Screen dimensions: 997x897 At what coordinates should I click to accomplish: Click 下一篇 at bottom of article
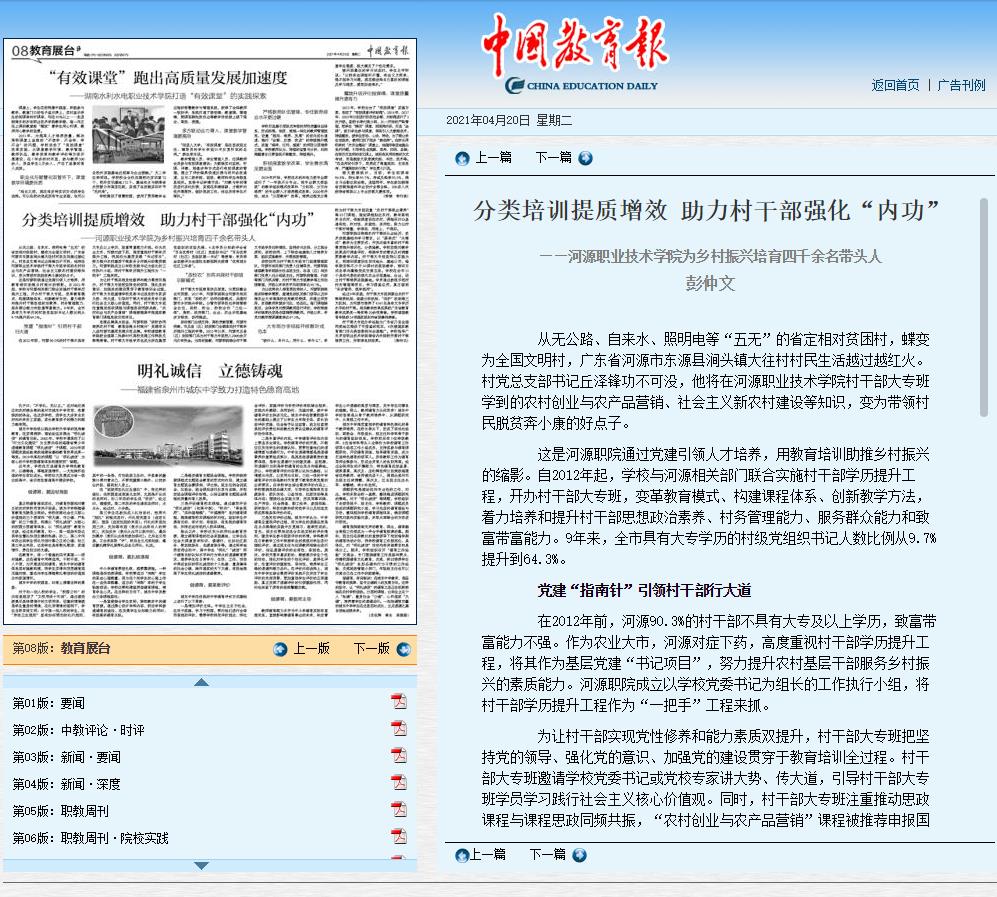(547, 854)
